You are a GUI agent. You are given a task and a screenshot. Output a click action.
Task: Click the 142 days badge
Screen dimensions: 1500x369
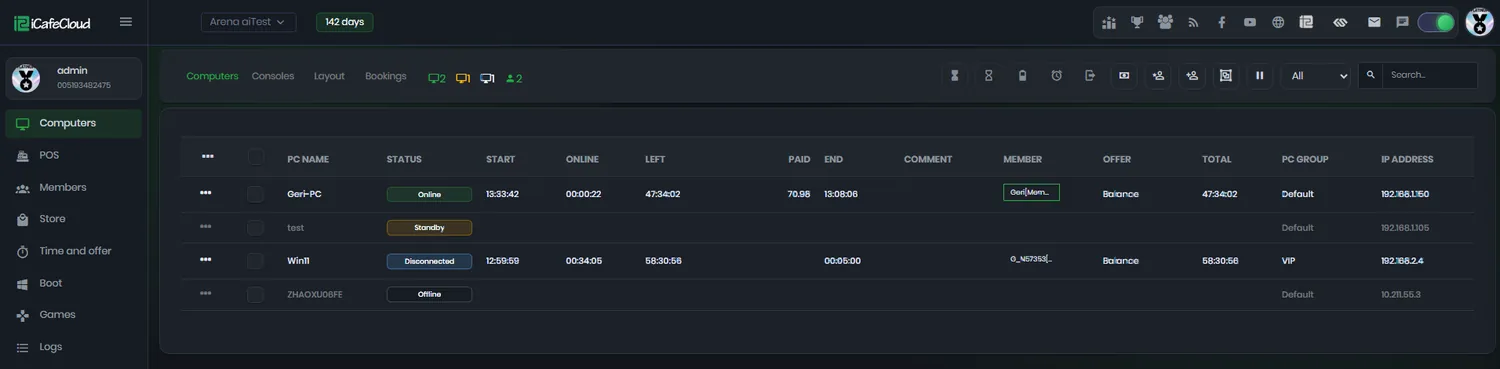click(345, 22)
